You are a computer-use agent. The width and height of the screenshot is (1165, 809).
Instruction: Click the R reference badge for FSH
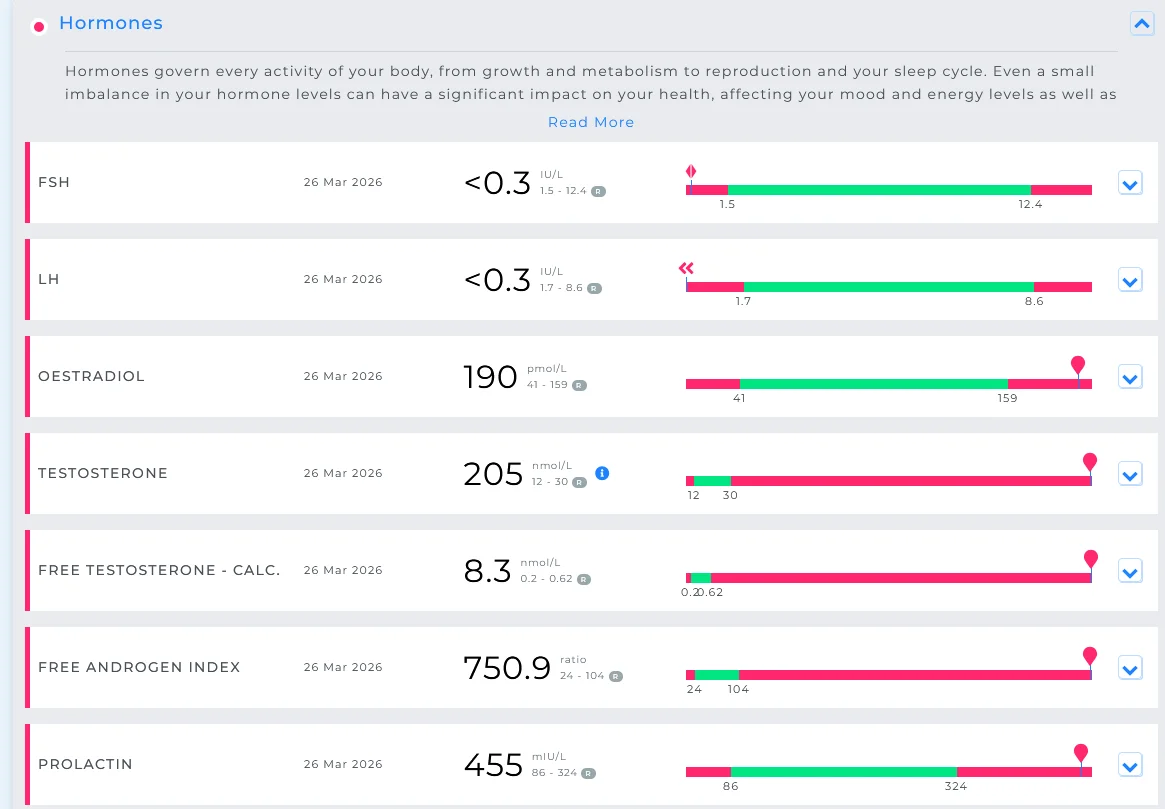coord(598,192)
